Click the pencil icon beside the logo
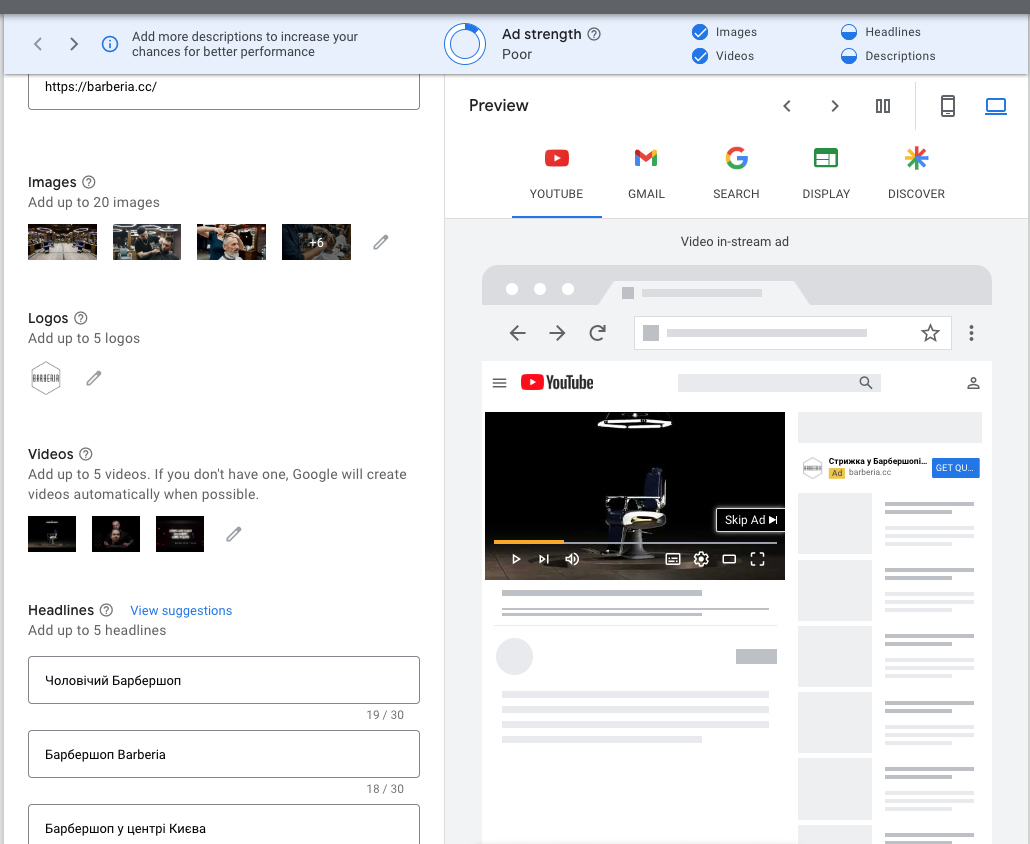 [x=94, y=378]
